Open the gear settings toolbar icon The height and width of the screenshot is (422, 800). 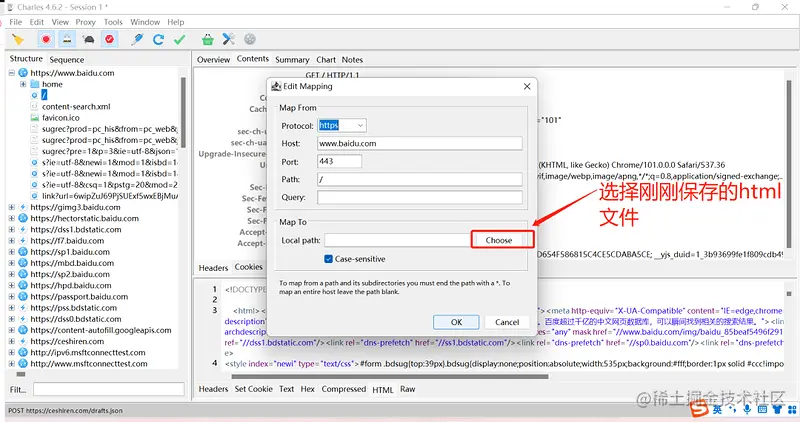[x=249, y=39]
